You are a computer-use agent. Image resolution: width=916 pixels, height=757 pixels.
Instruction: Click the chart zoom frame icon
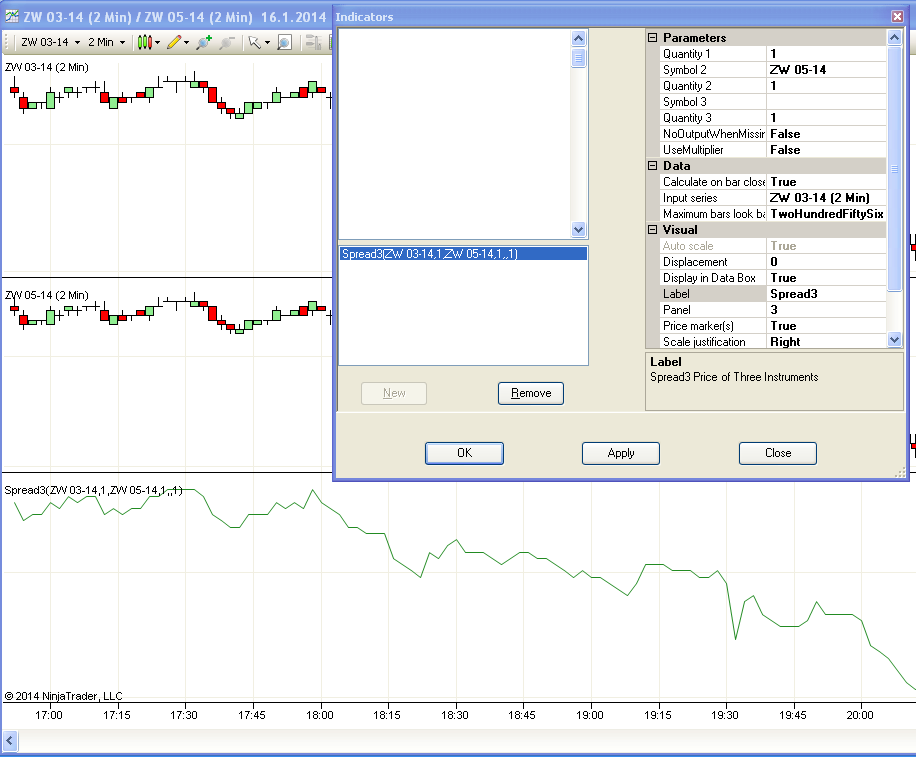point(285,42)
